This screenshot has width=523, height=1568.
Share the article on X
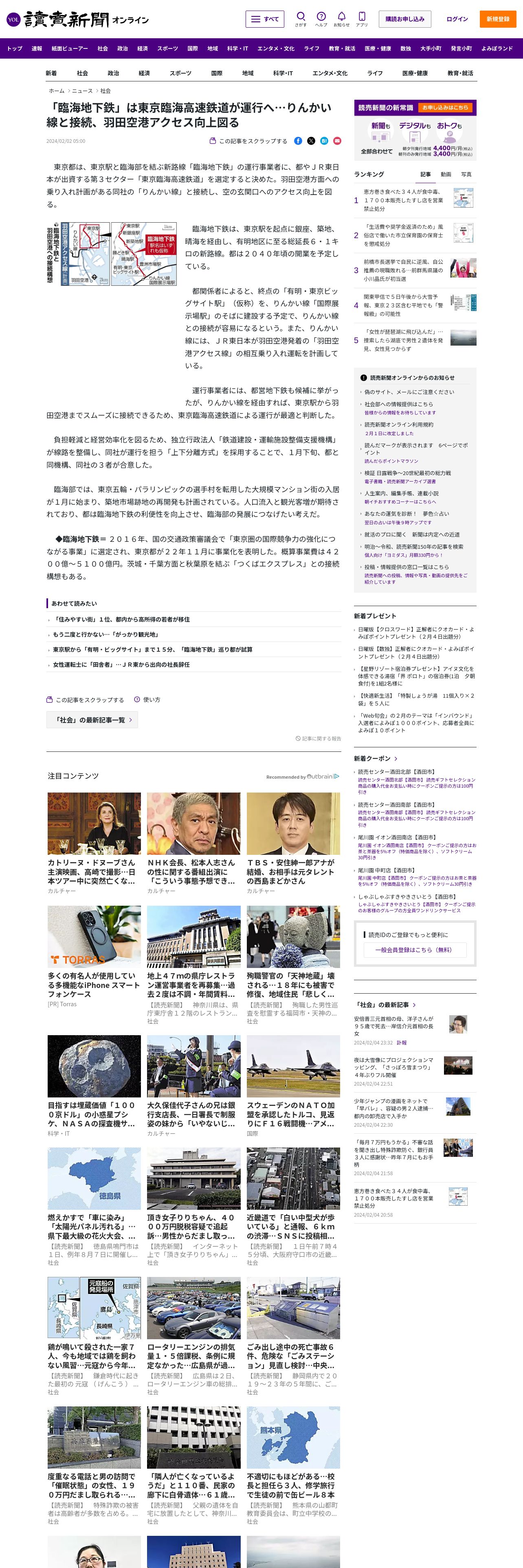[311, 141]
